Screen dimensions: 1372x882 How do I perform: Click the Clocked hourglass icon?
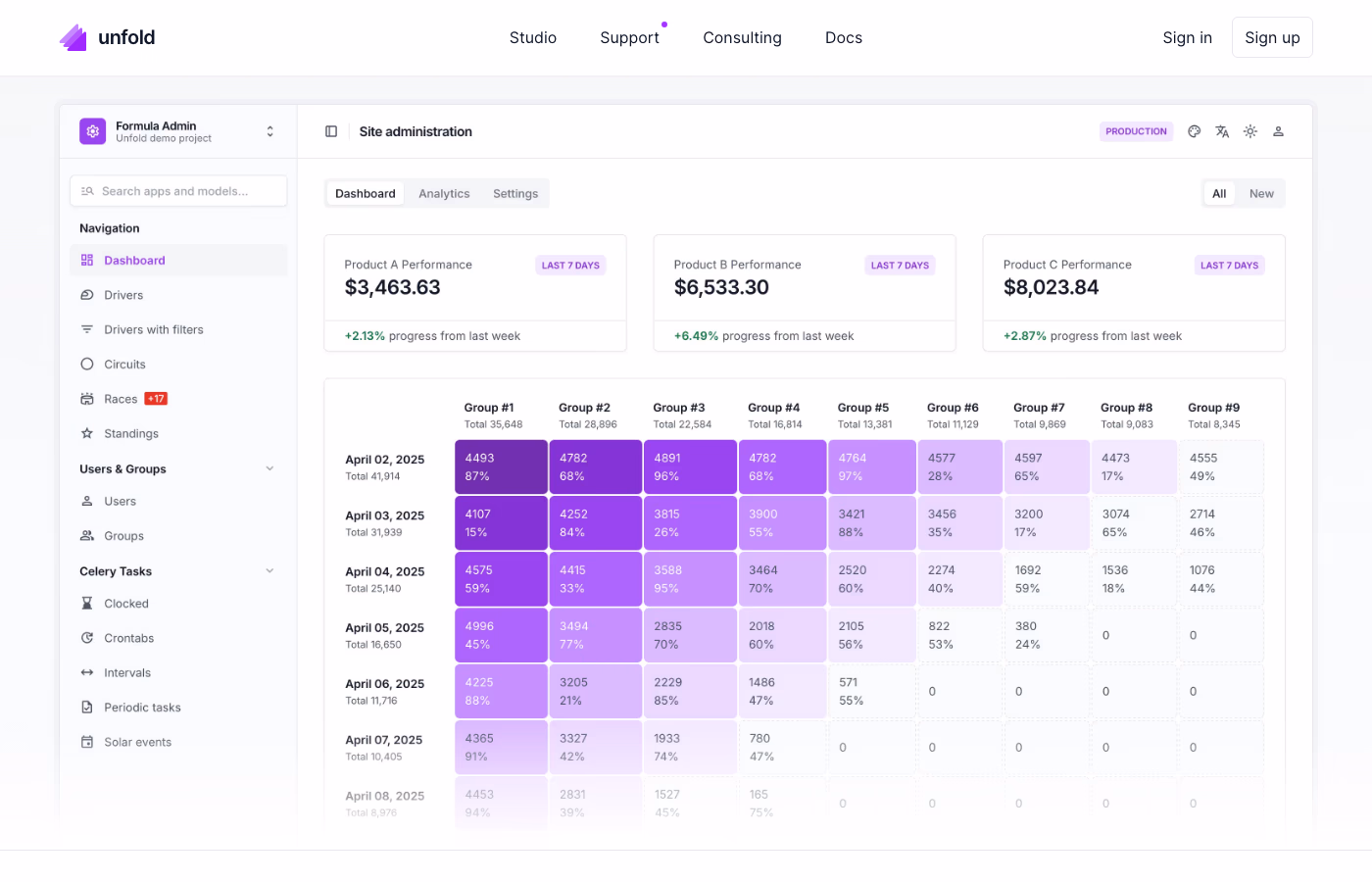(87, 604)
